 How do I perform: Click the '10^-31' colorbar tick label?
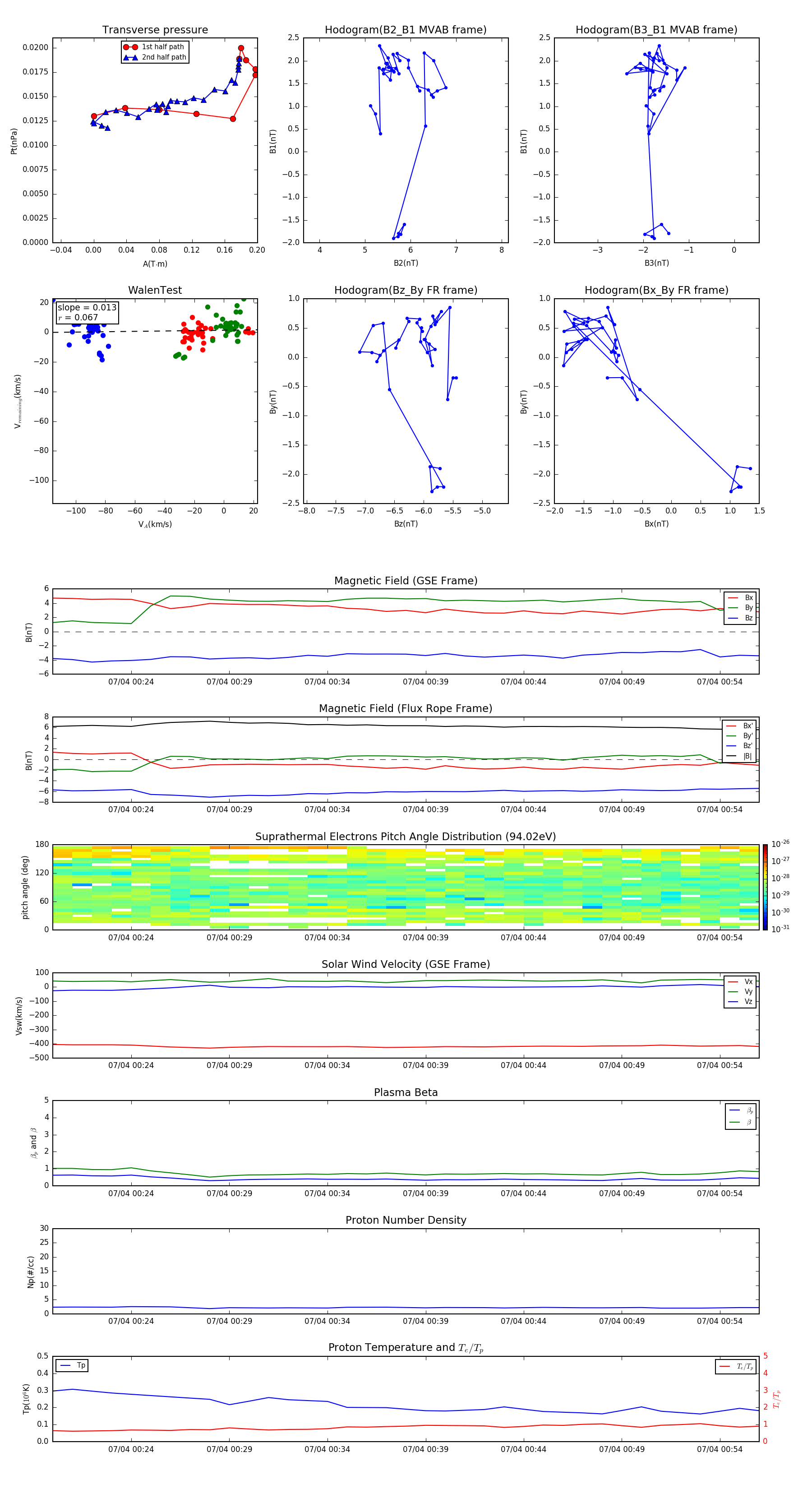coord(780,929)
